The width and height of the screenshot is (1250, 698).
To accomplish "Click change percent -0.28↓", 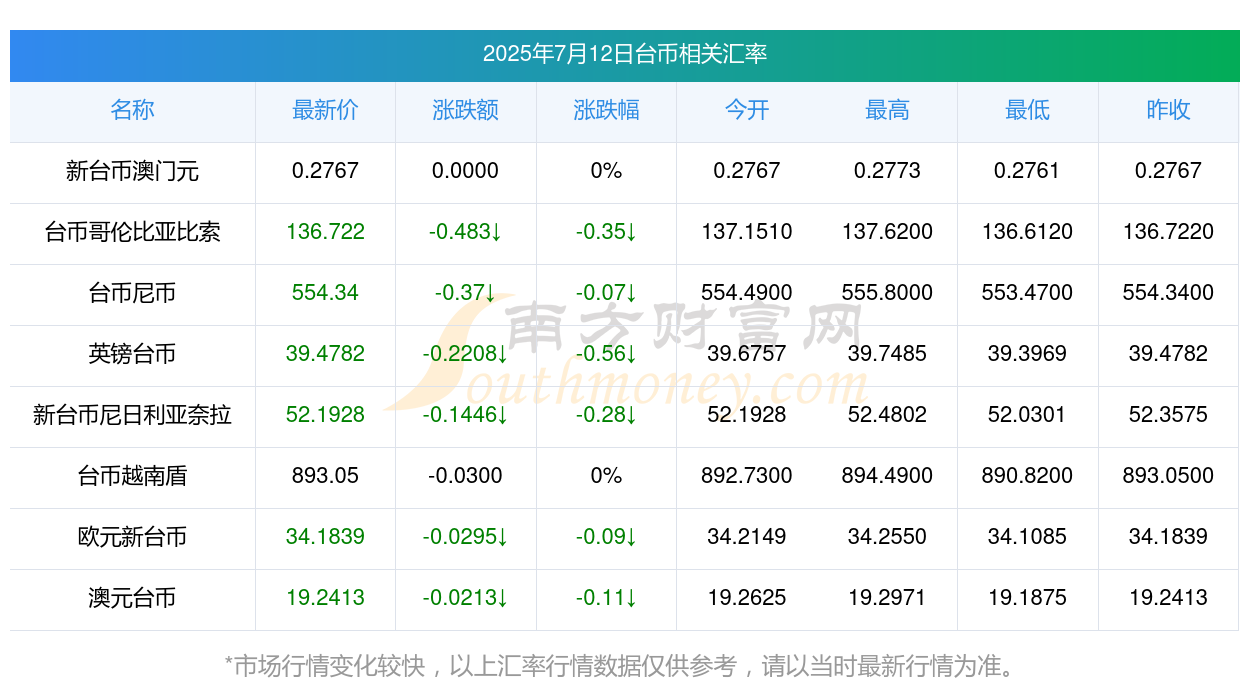I will tap(606, 415).
